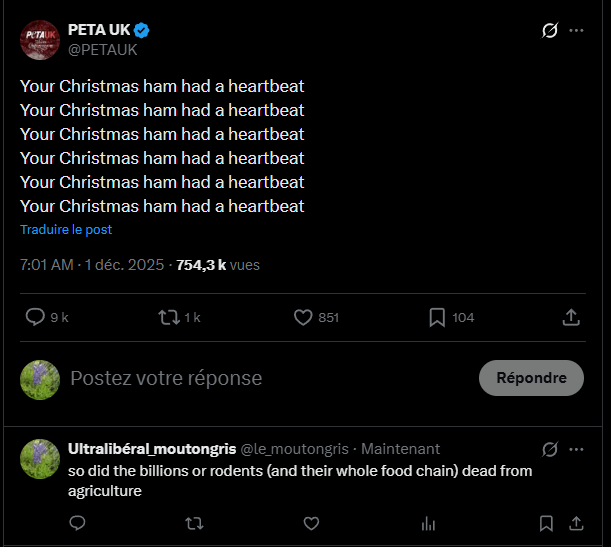Click PETA UK profile avatar

40,40
